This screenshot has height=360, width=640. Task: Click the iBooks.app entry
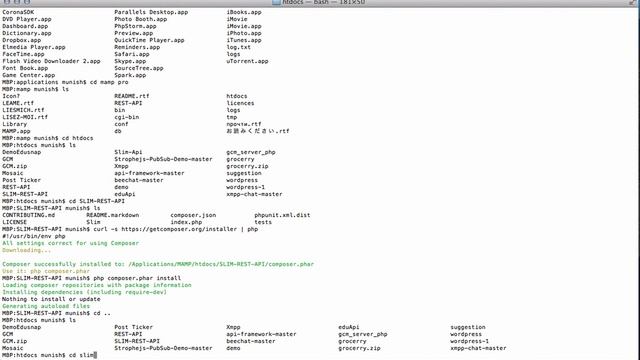coord(244,12)
